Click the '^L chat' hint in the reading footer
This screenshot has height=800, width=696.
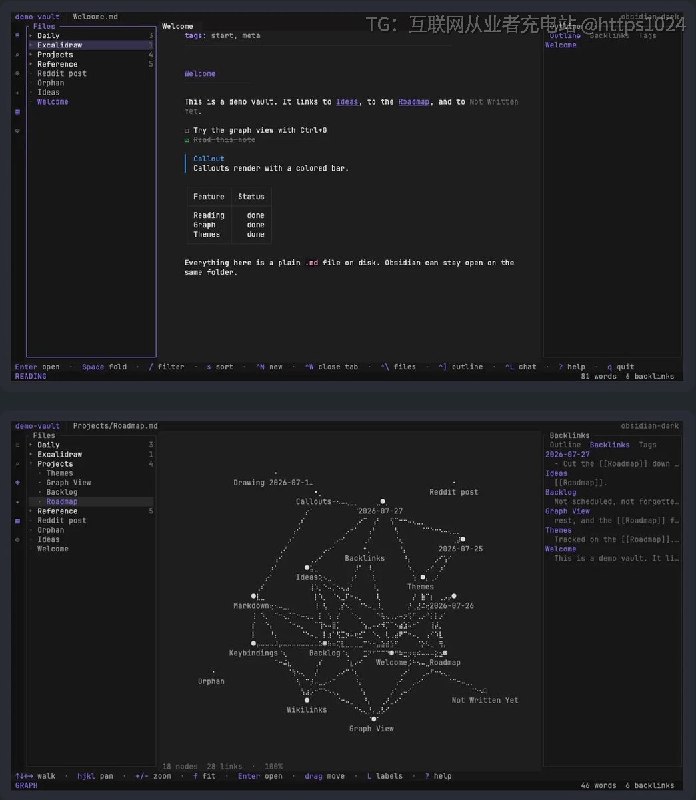pos(521,367)
